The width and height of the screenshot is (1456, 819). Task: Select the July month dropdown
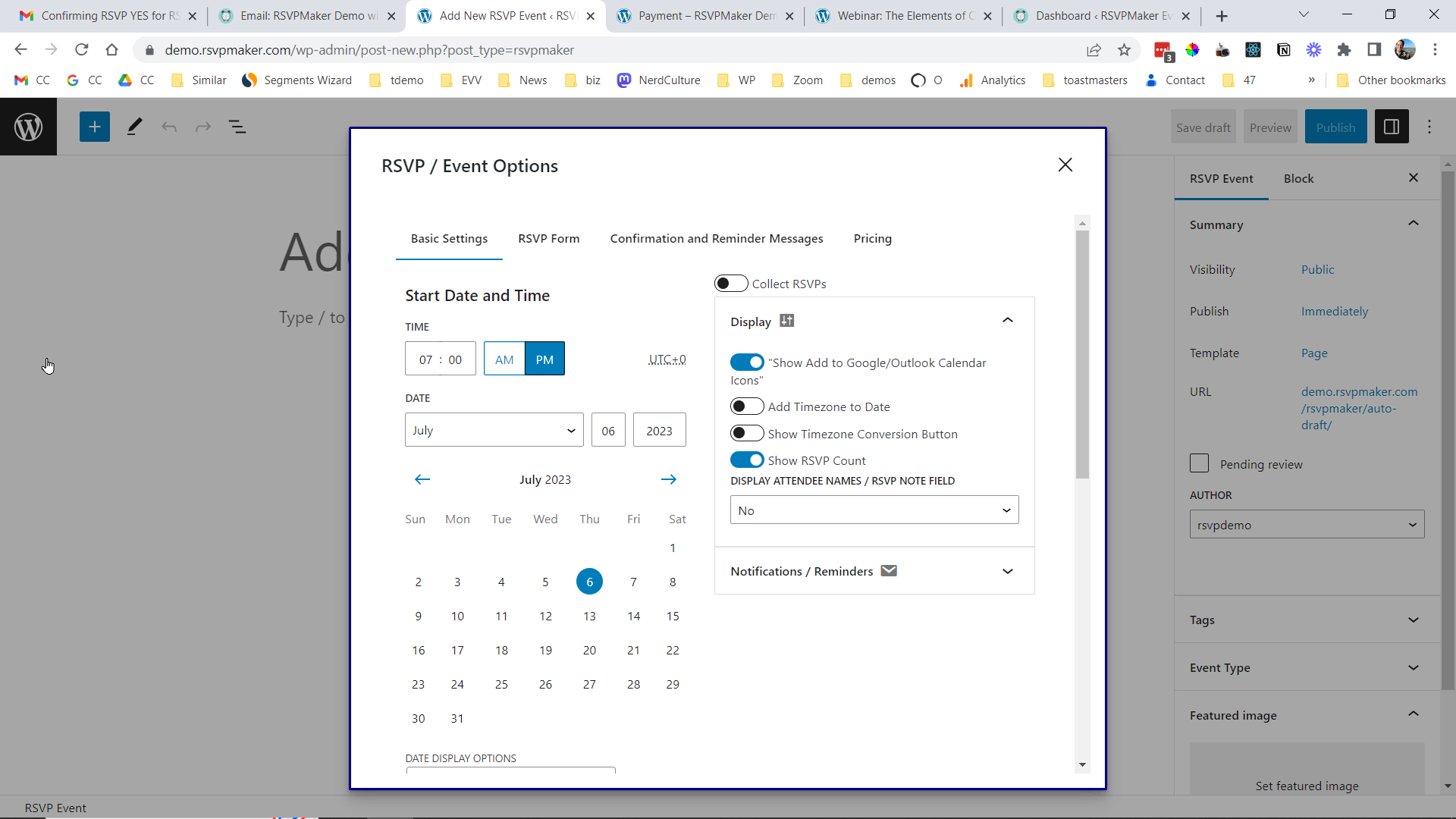pos(491,430)
